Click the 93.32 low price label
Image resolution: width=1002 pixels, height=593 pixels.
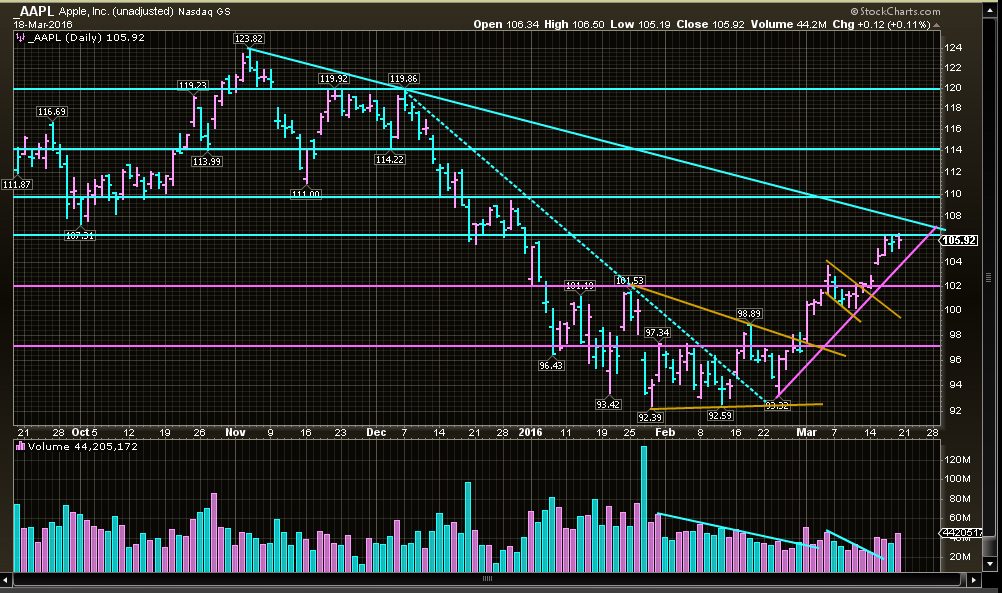pyautogui.click(x=777, y=405)
